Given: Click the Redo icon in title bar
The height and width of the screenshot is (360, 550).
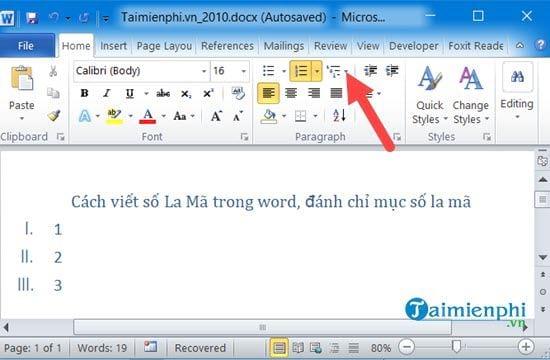Looking at the screenshot, I should click(x=84, y=18).
